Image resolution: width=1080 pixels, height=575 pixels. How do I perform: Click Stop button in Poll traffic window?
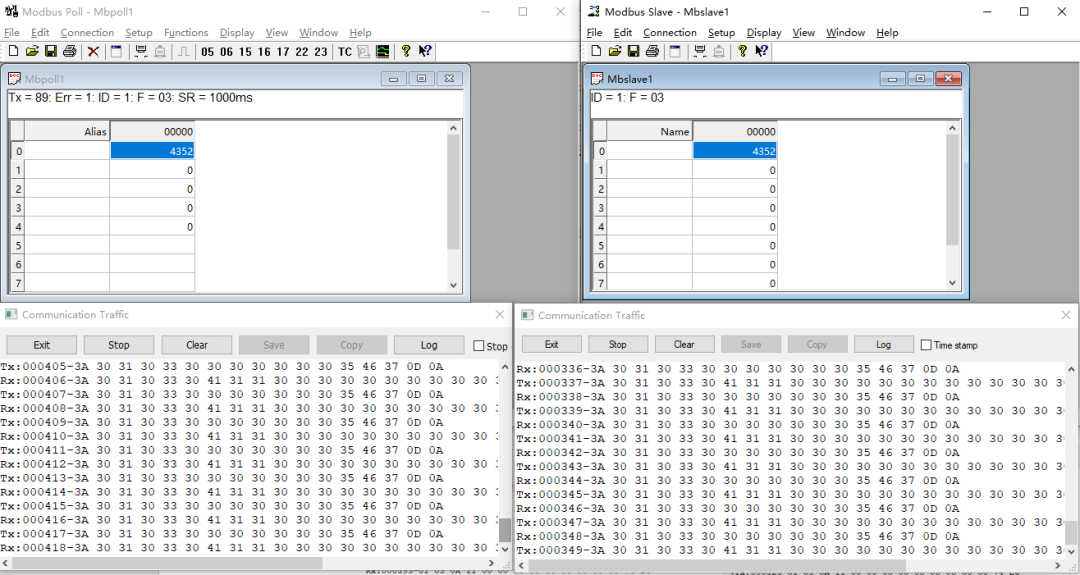118,345
